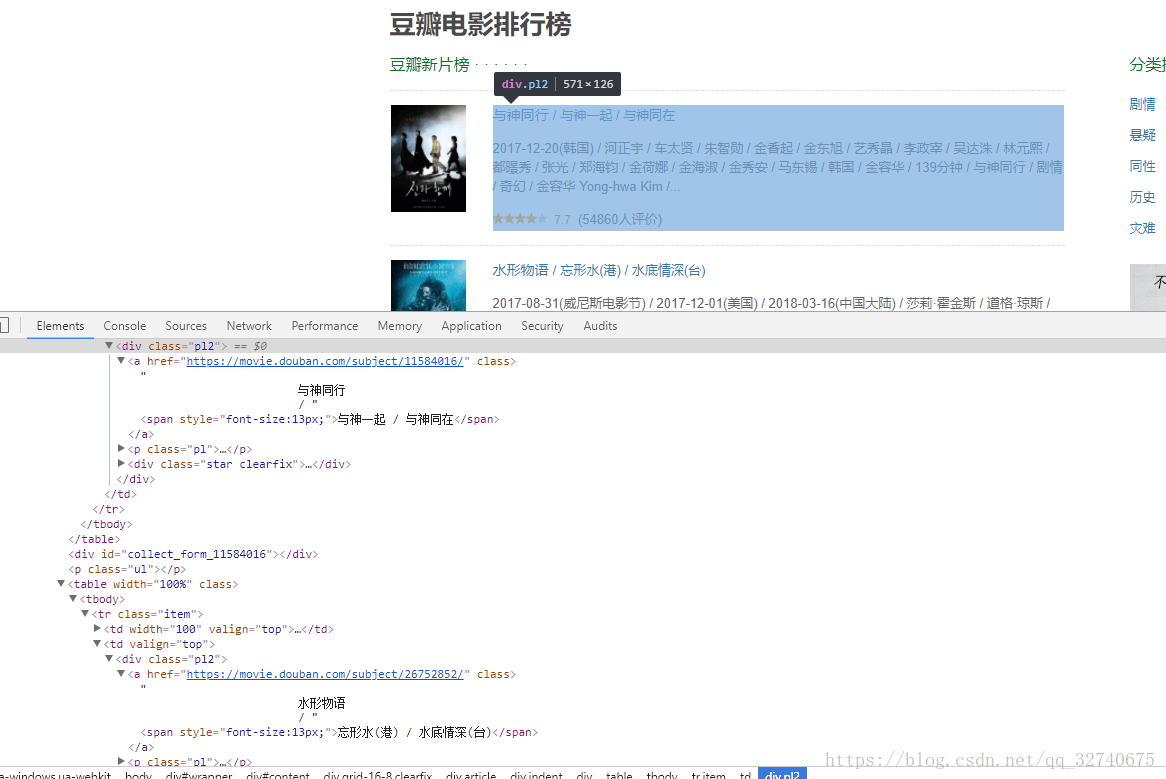Image resolution: width=1166 pixels, height=779 pixels.
Task: Select the closing </tbody> row
Action: tap(106, 524)
